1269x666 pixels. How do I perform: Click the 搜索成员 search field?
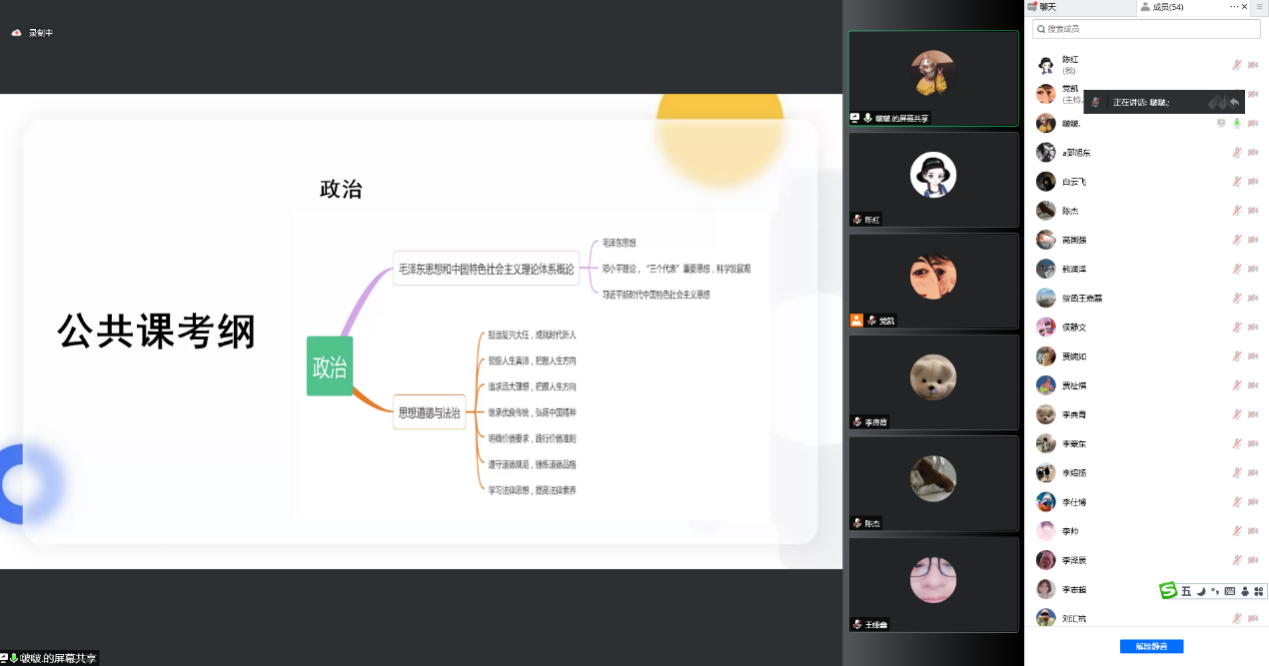[x=1145, y=30]
